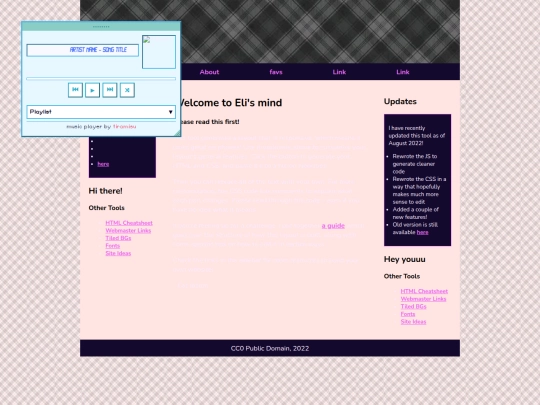The height and width of the screenshot is (405, 540).
Task: Open the 'here' link in the left dark box
Action: tap(103, 164)
